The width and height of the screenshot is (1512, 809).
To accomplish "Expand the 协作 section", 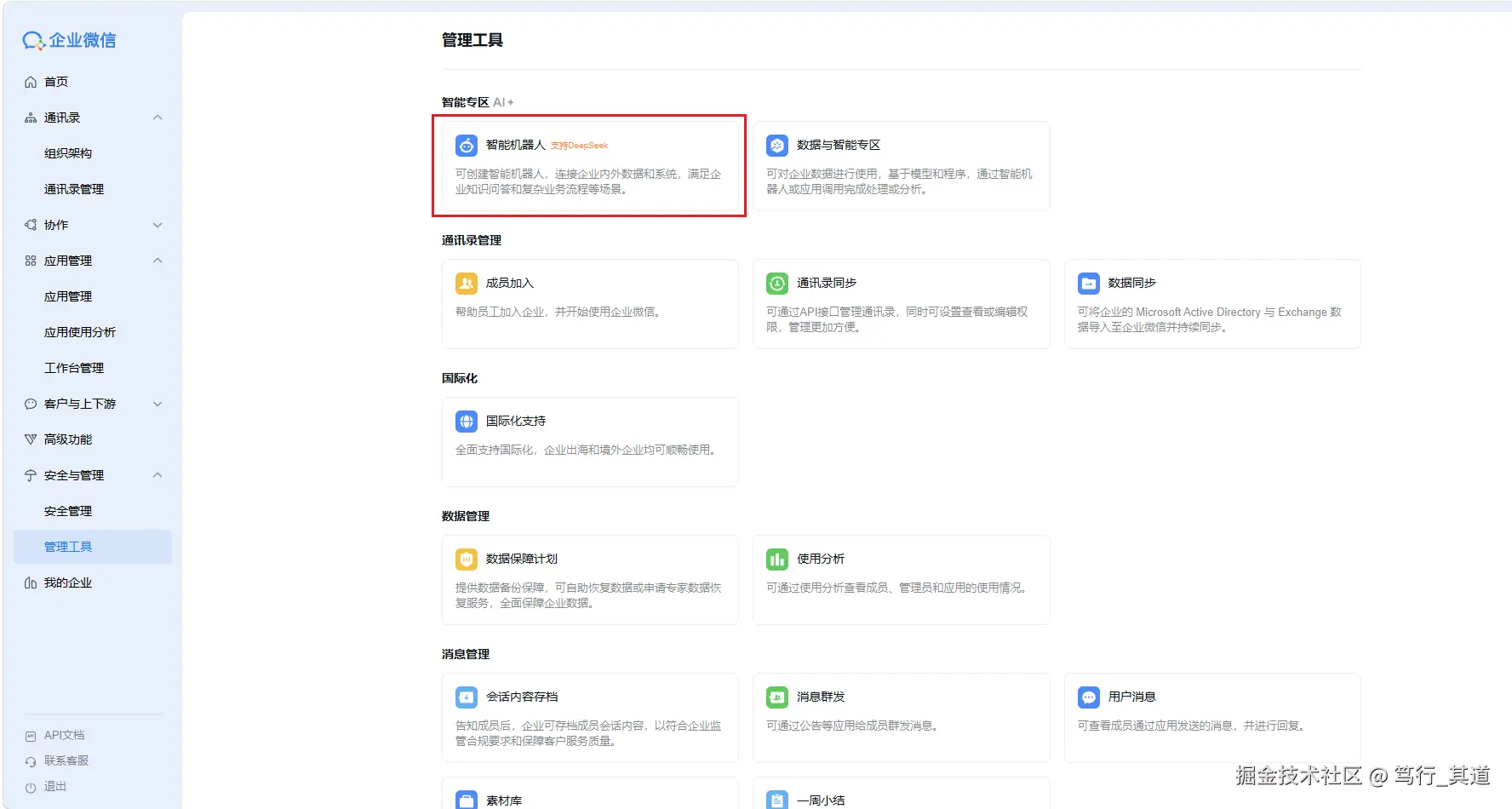I will click(157, 225).
